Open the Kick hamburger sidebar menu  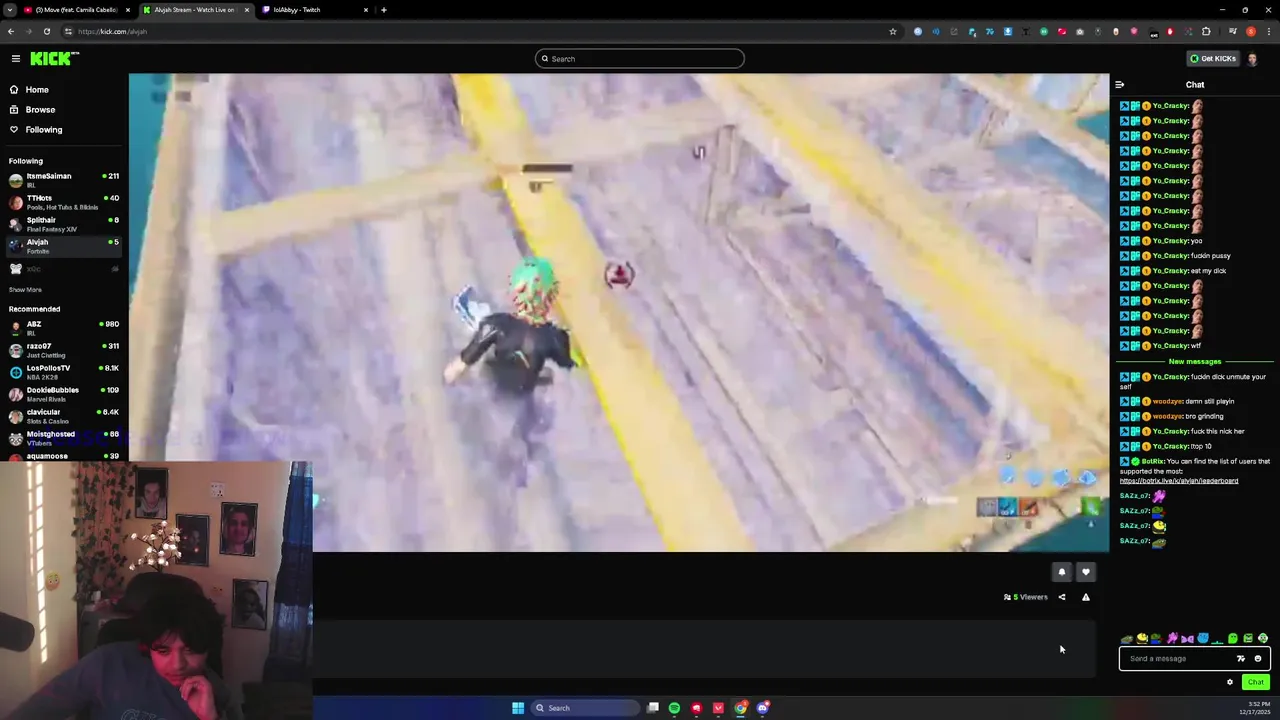click(15, 58)
